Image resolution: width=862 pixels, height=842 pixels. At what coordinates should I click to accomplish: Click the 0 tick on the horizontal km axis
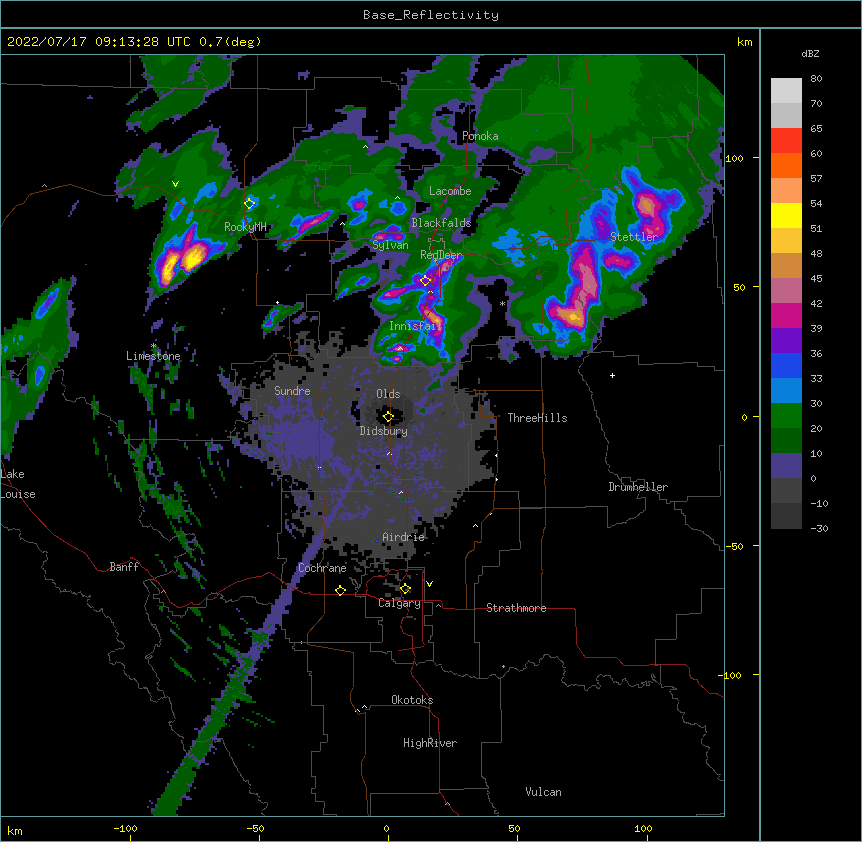click(386, 828)
